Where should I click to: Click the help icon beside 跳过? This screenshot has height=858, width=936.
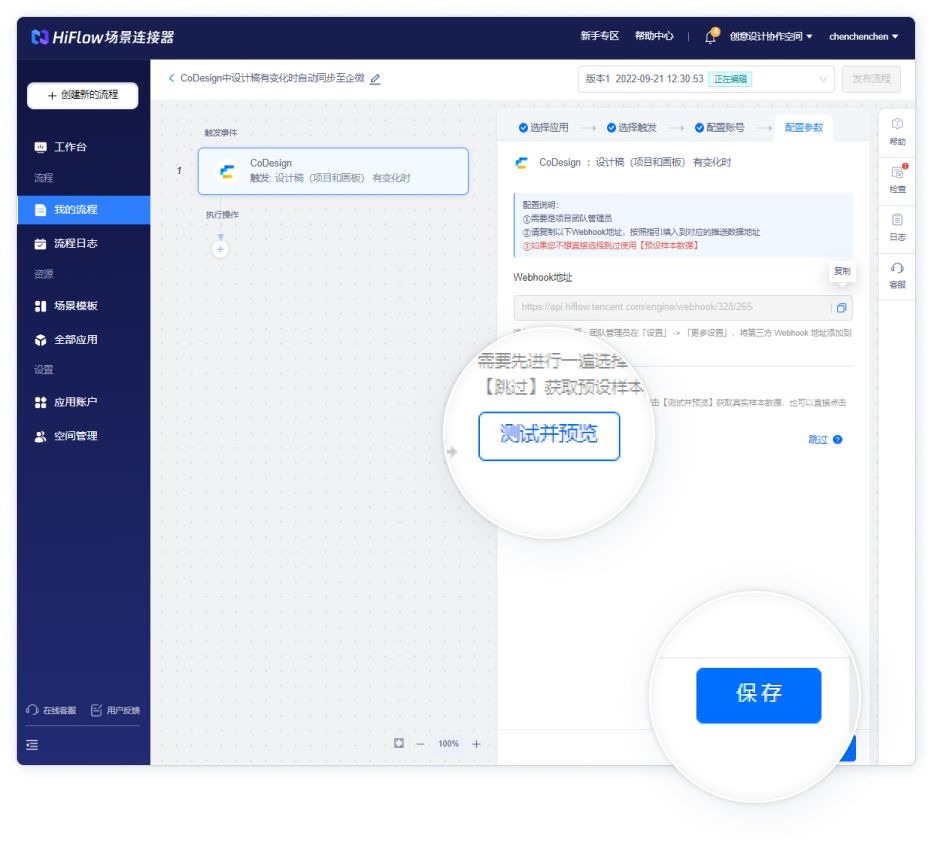(838, 439)
